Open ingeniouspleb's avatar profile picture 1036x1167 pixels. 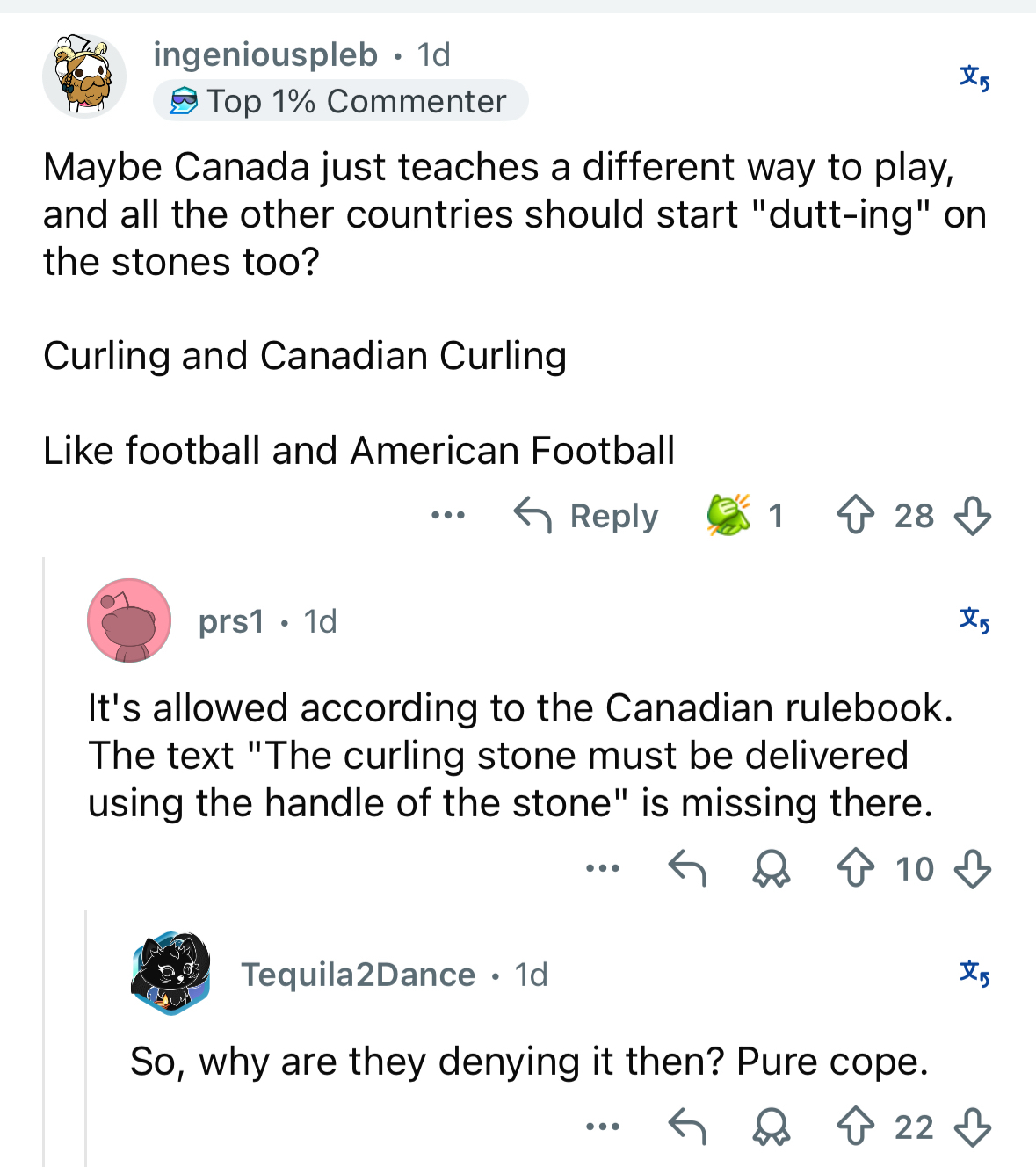84,76
